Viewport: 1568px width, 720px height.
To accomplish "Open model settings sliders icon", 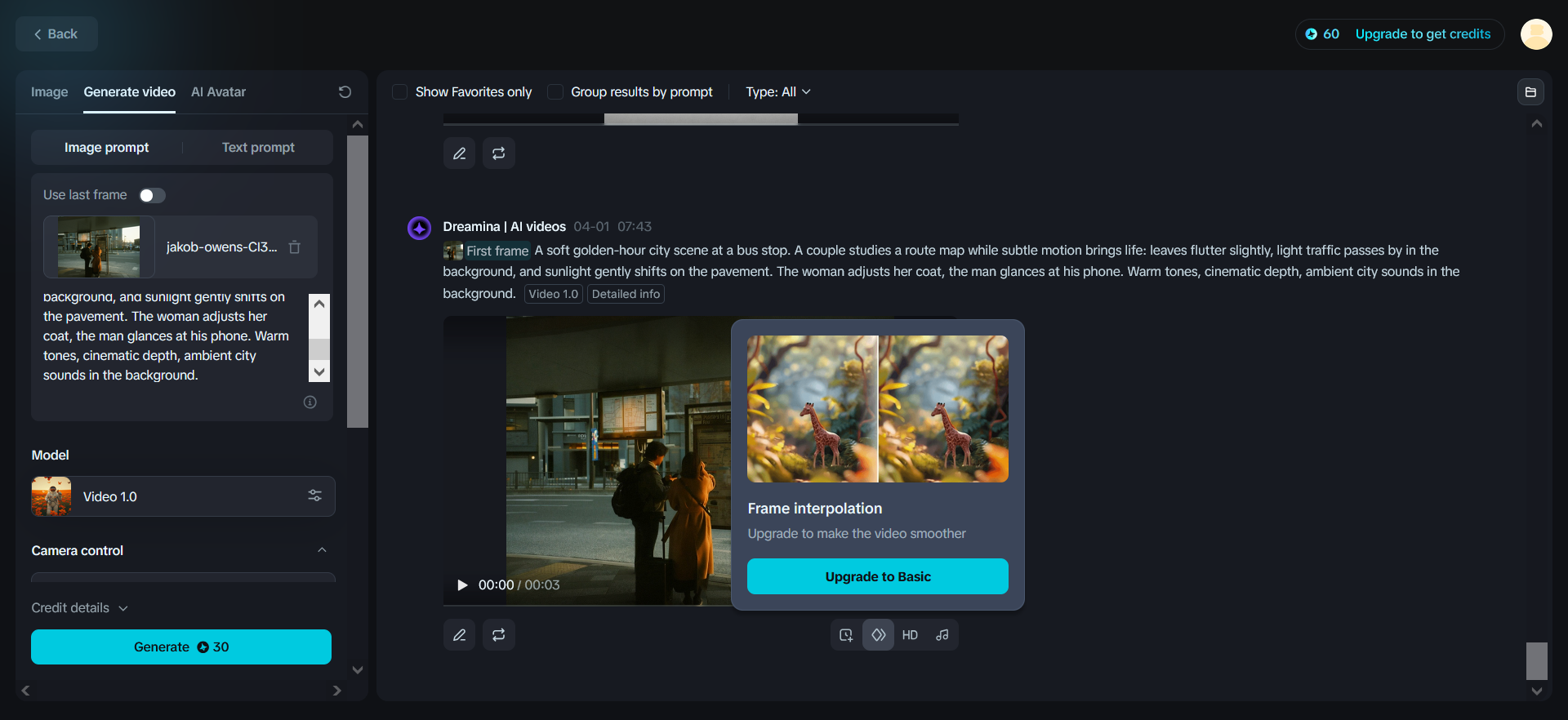I will click(314, 496).
